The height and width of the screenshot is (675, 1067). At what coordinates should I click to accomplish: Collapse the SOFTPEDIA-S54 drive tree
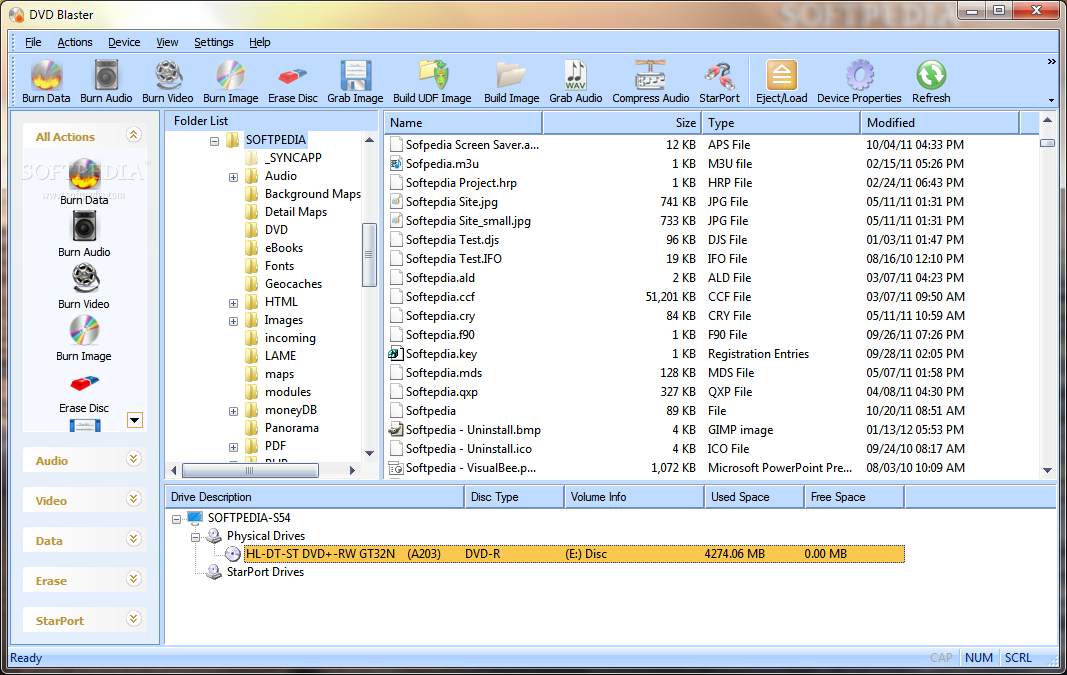[176, 518]
